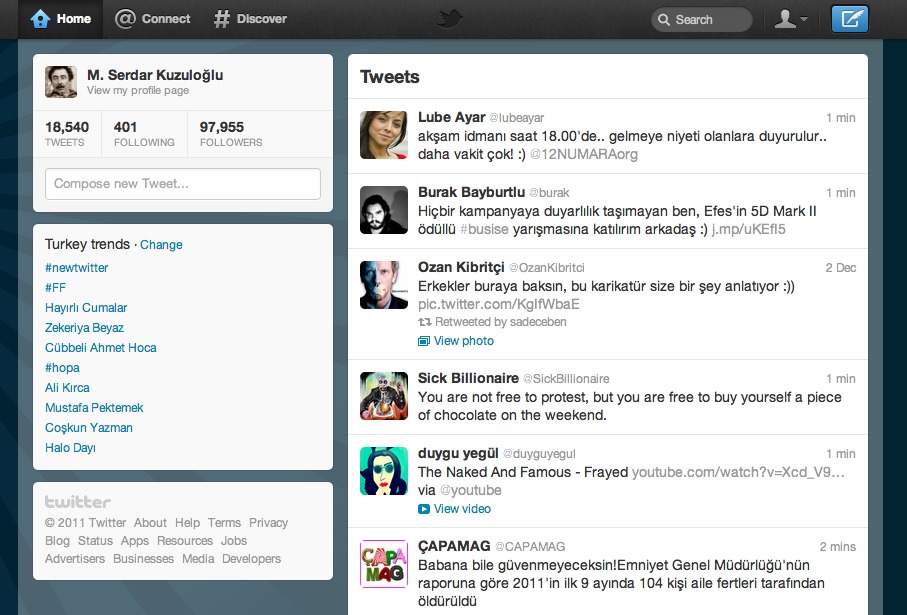The width and height of the screenshot is (907, 615).
Task: Open the Apps footer link
Action: tap(135, 541)
